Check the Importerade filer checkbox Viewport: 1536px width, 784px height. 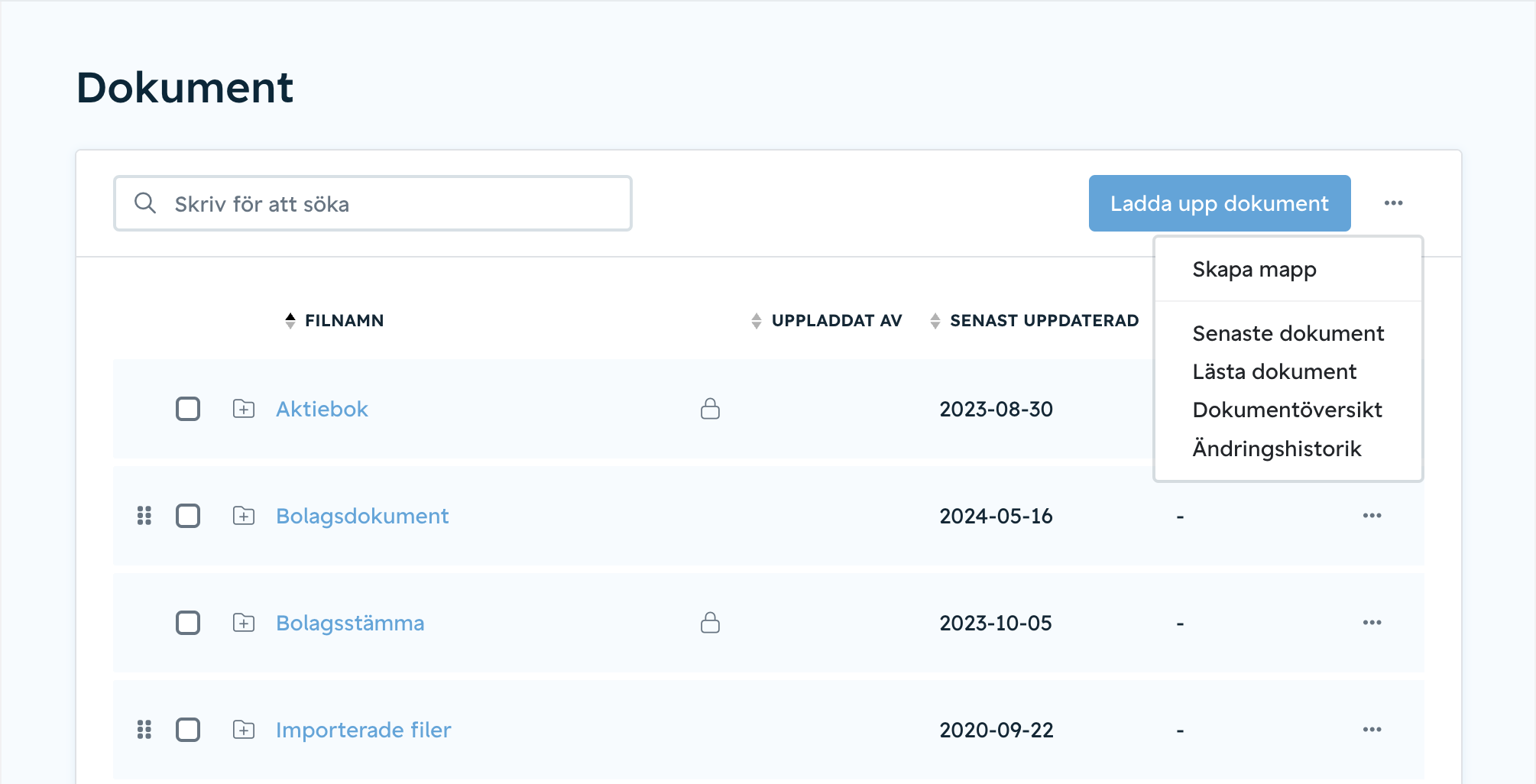[188, 730]
